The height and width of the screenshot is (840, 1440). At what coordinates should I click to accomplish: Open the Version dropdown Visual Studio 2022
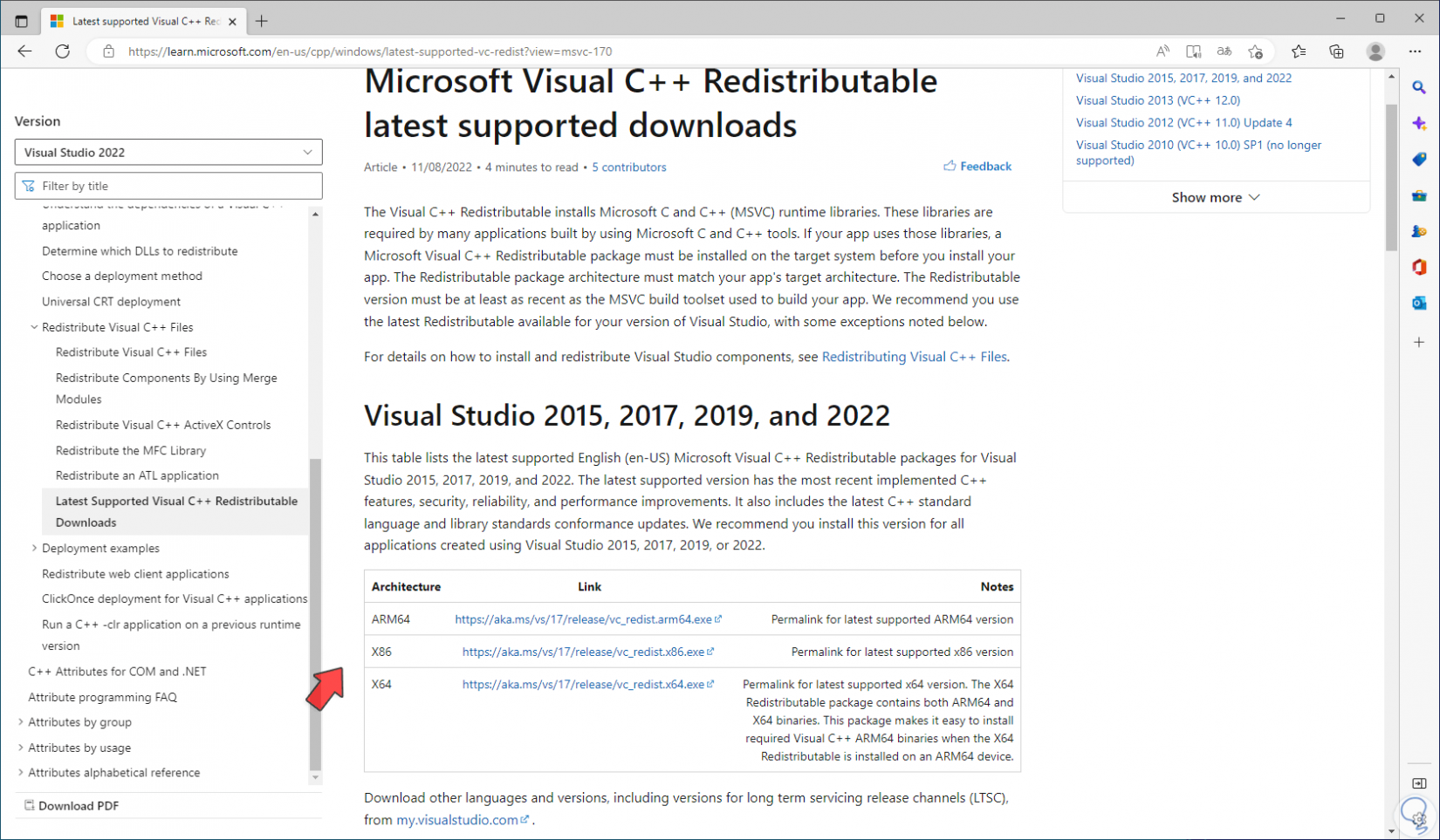168,152
